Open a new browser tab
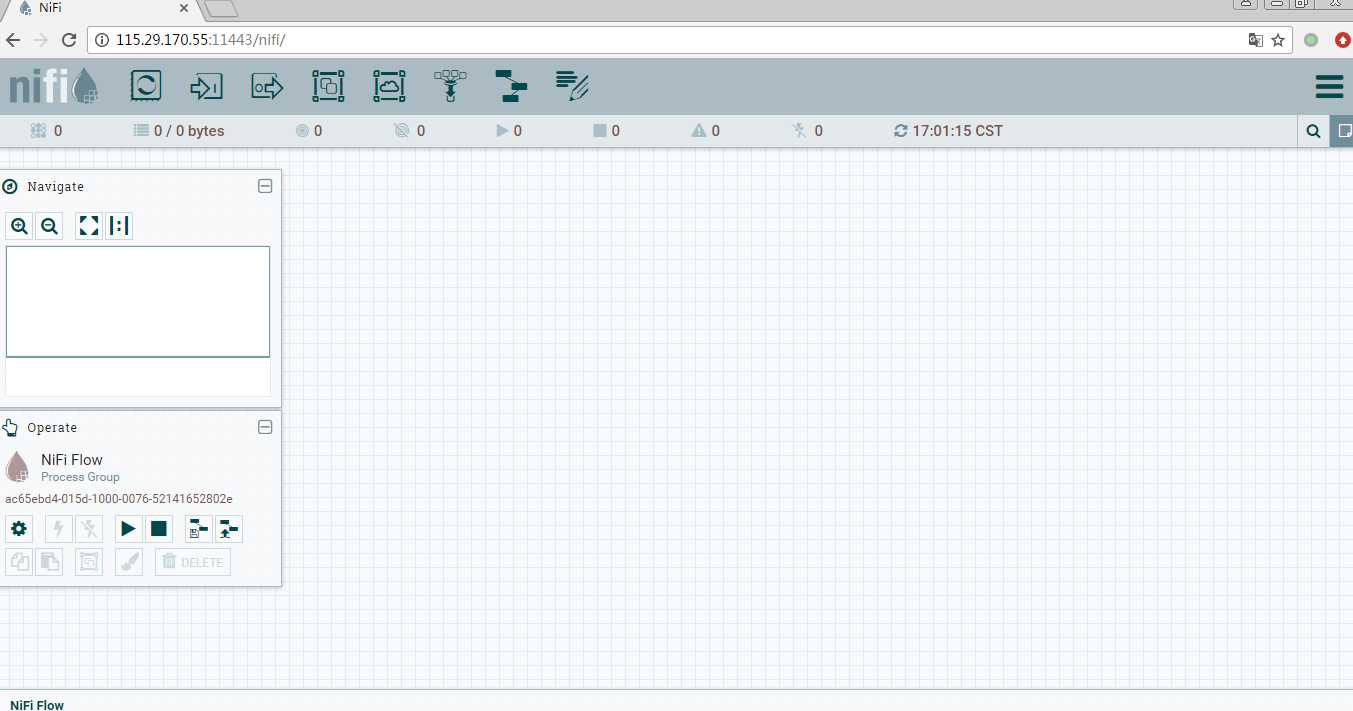Viewport: 1353px width, 711px height. pos(221,9)
